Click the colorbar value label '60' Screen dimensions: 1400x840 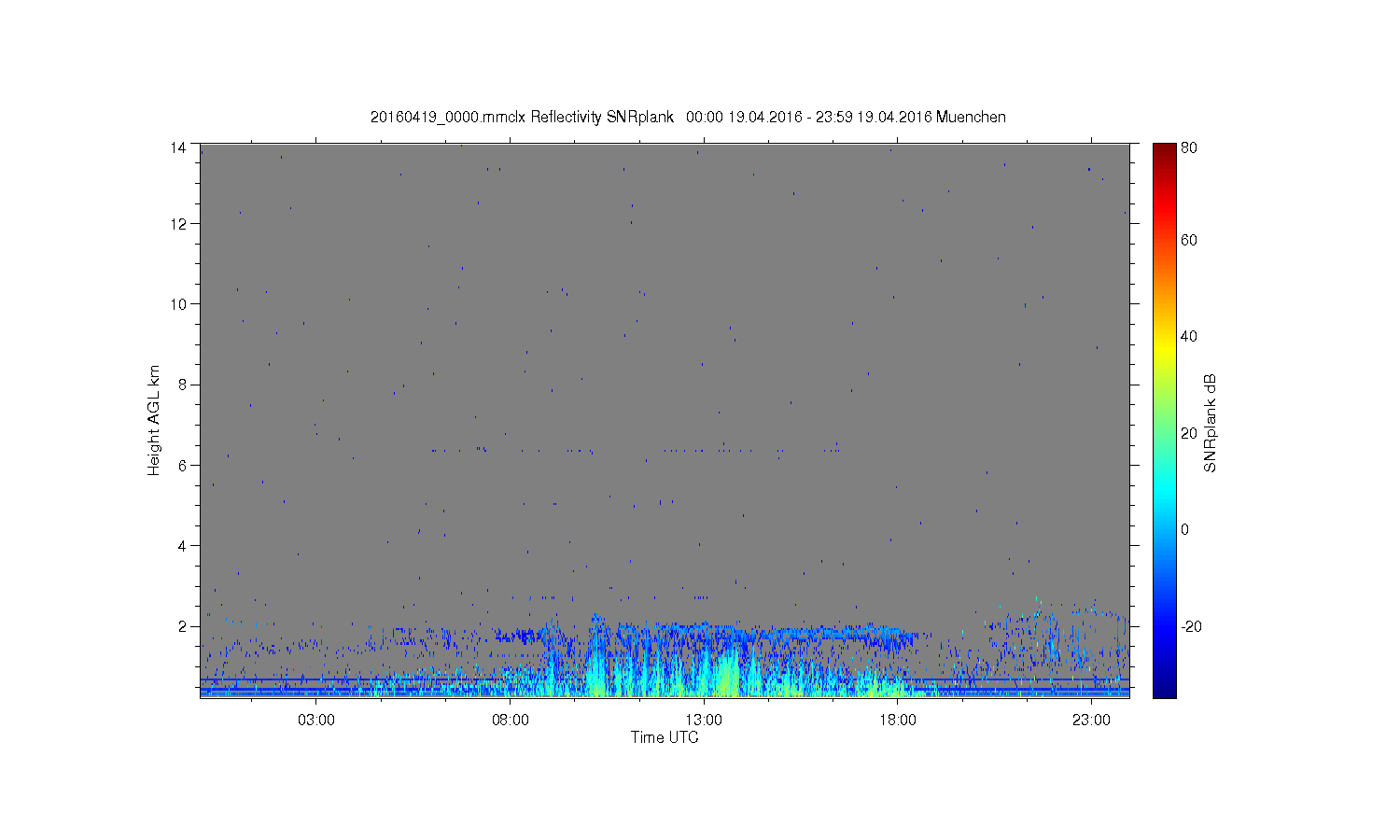[1189, 241]
